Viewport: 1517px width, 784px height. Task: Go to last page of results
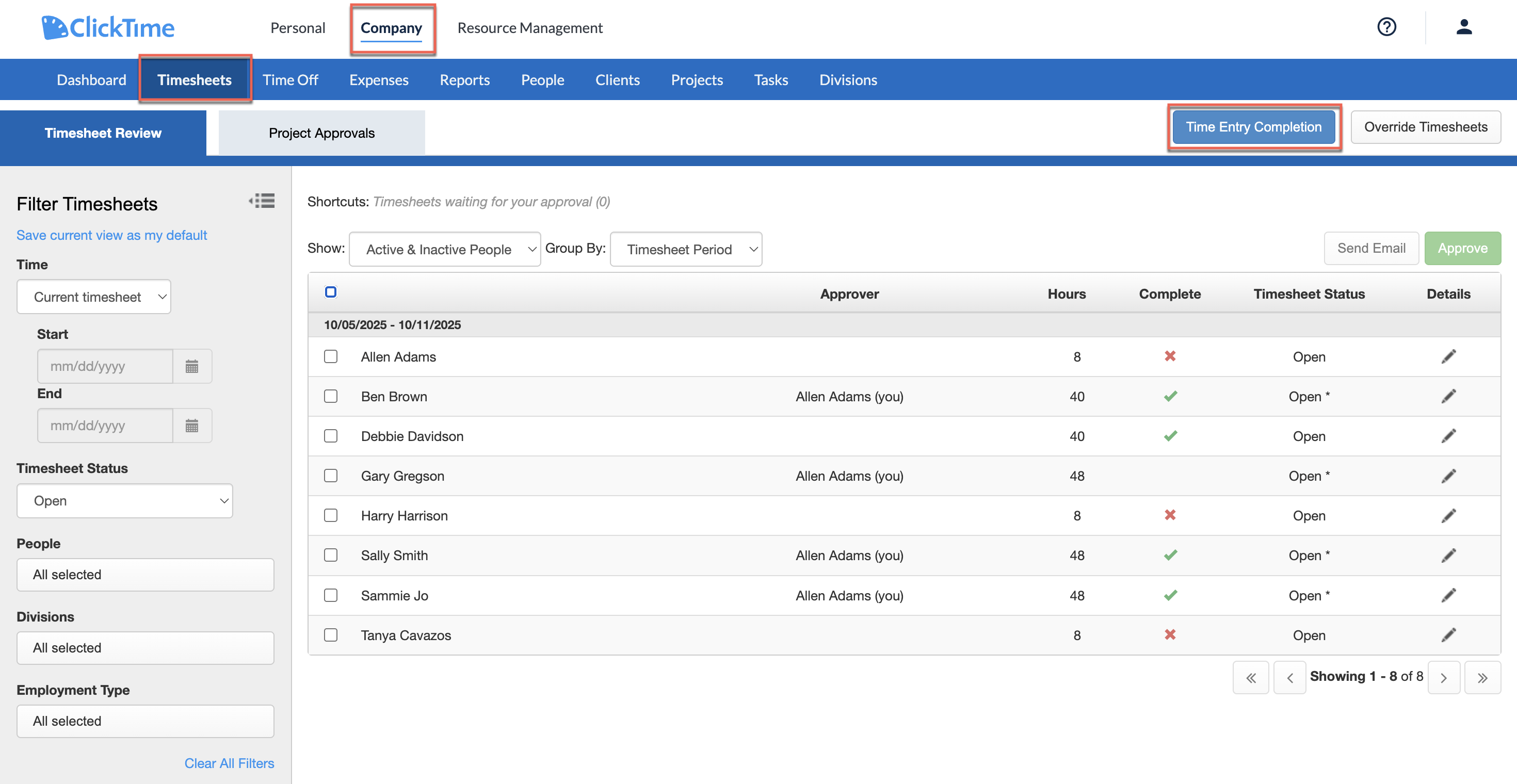pos(1483,677)
